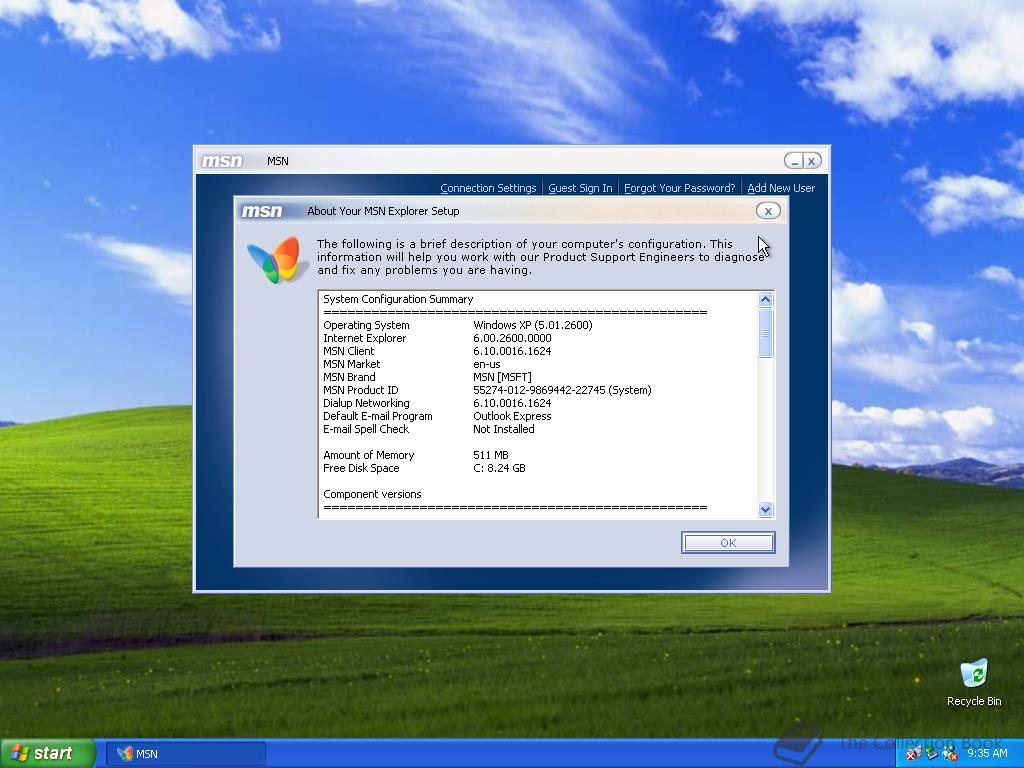The image size is (1024, 768).
Task: Click the '511 MB' memory value
Action: pyautogui.click(x=490, y=455)
